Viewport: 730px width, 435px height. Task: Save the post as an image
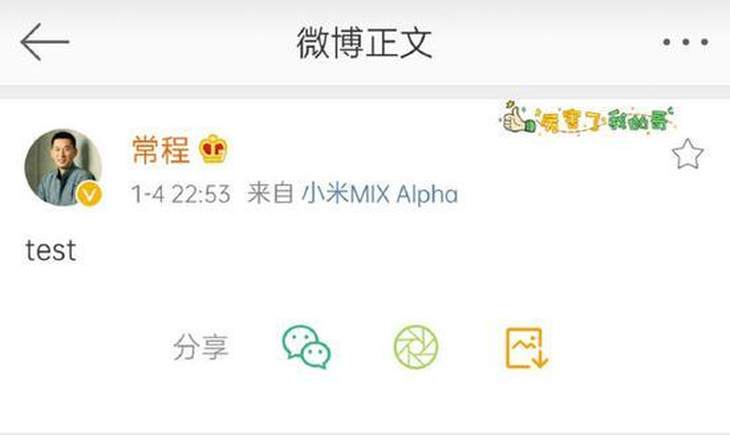point(527,348)
